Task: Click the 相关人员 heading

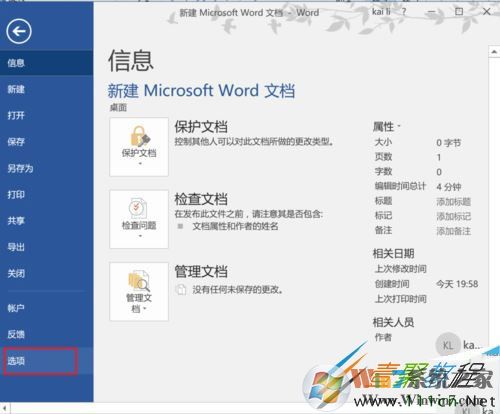Action: 393,322
